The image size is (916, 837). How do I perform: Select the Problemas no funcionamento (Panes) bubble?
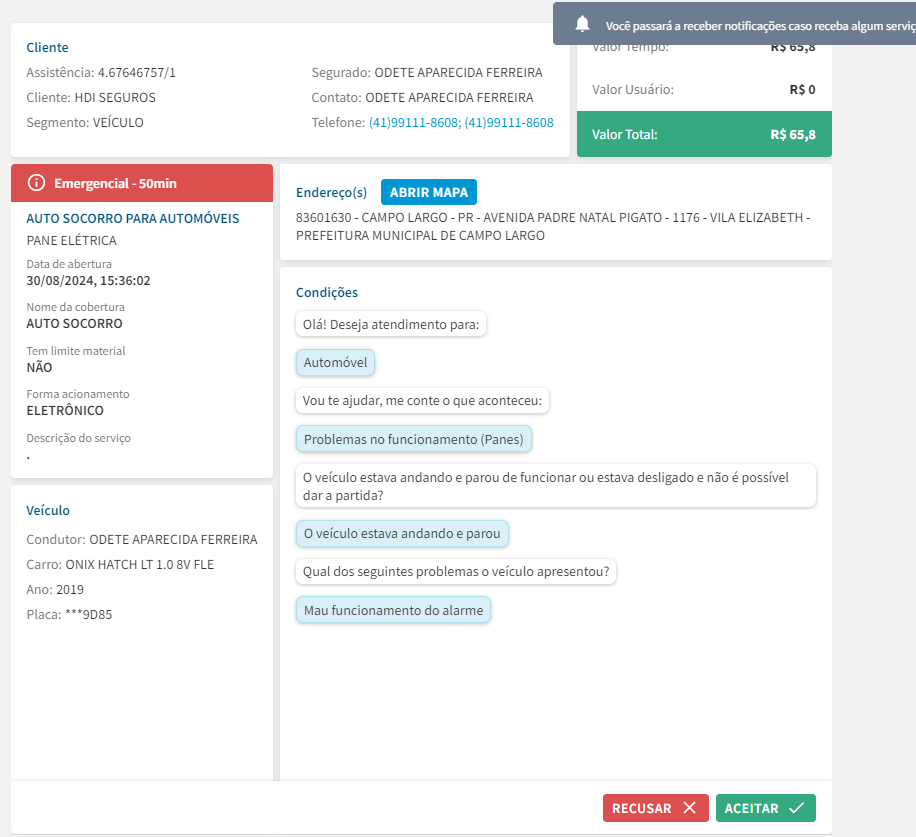(x=414, y=439)
